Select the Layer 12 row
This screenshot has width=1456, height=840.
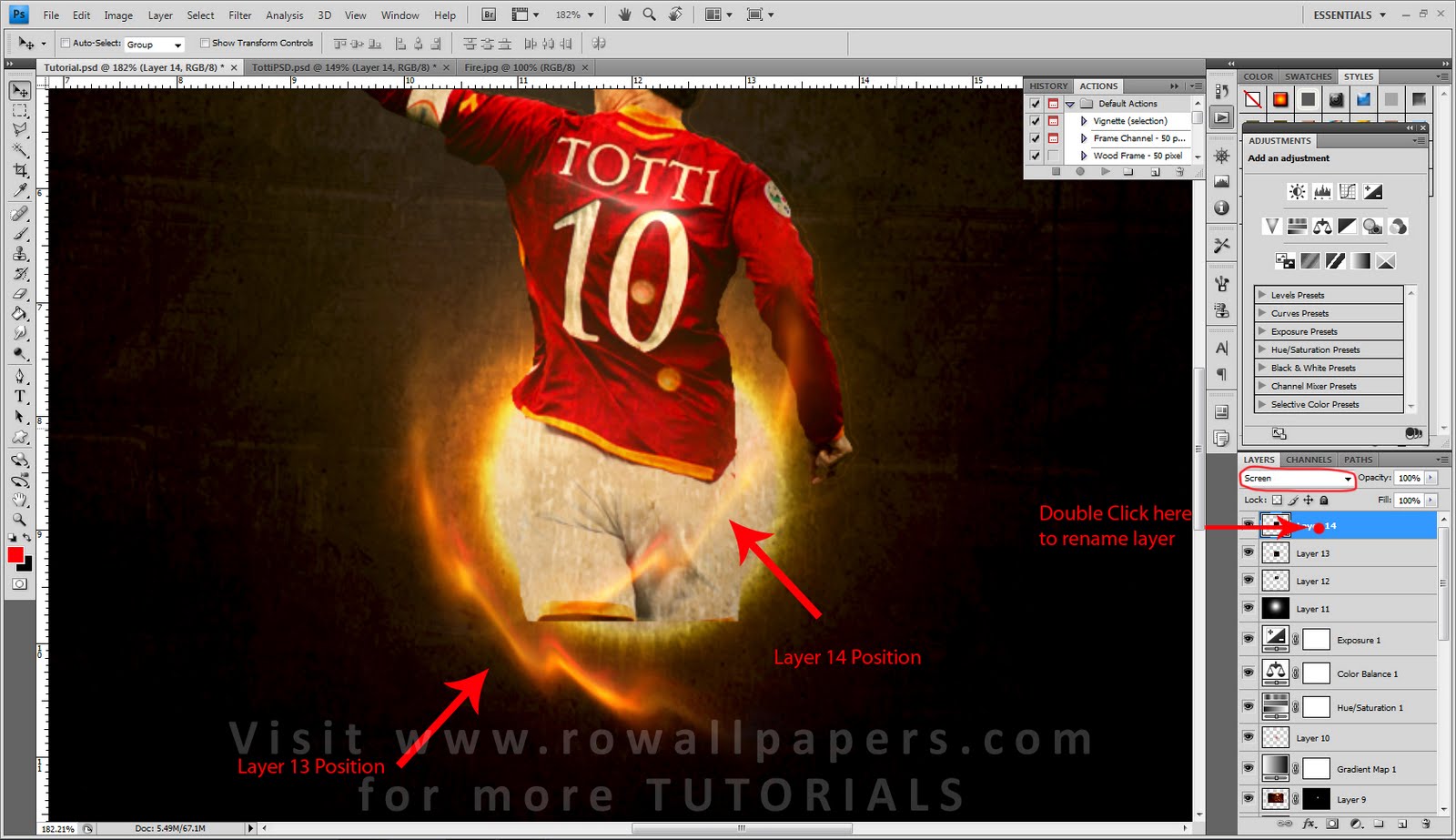[1338, 581]
